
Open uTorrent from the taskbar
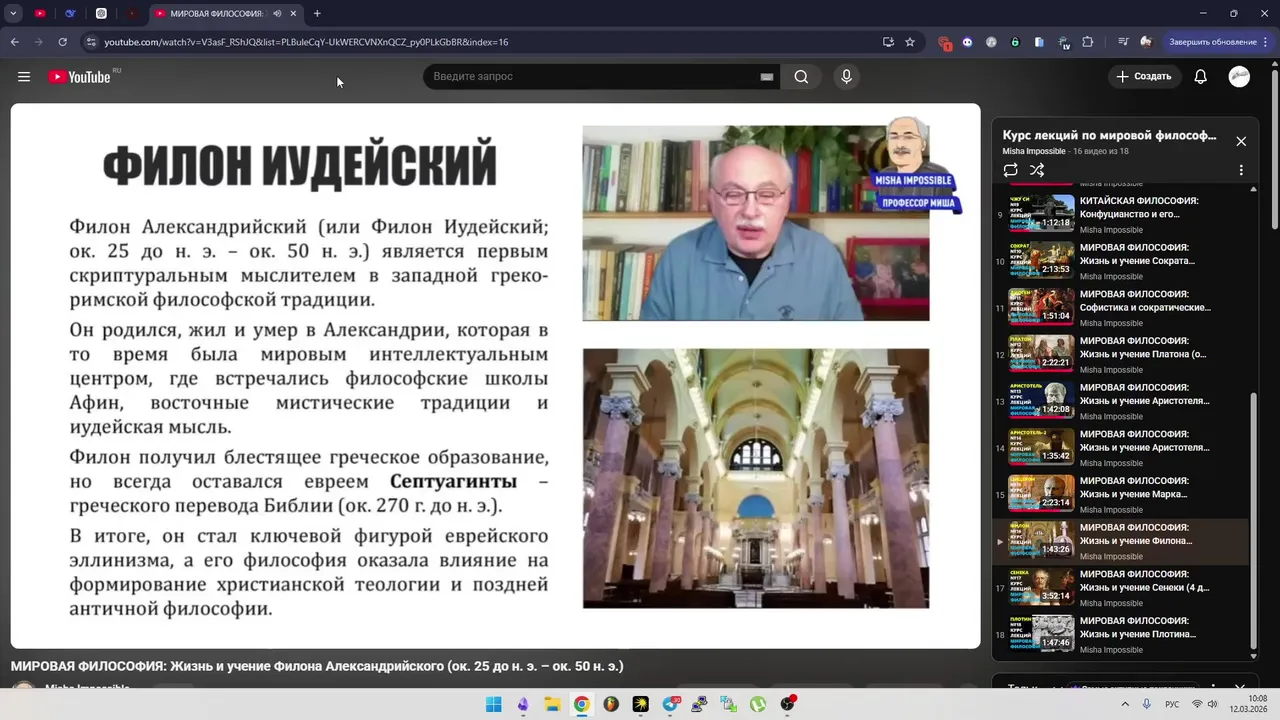[758, 704]
